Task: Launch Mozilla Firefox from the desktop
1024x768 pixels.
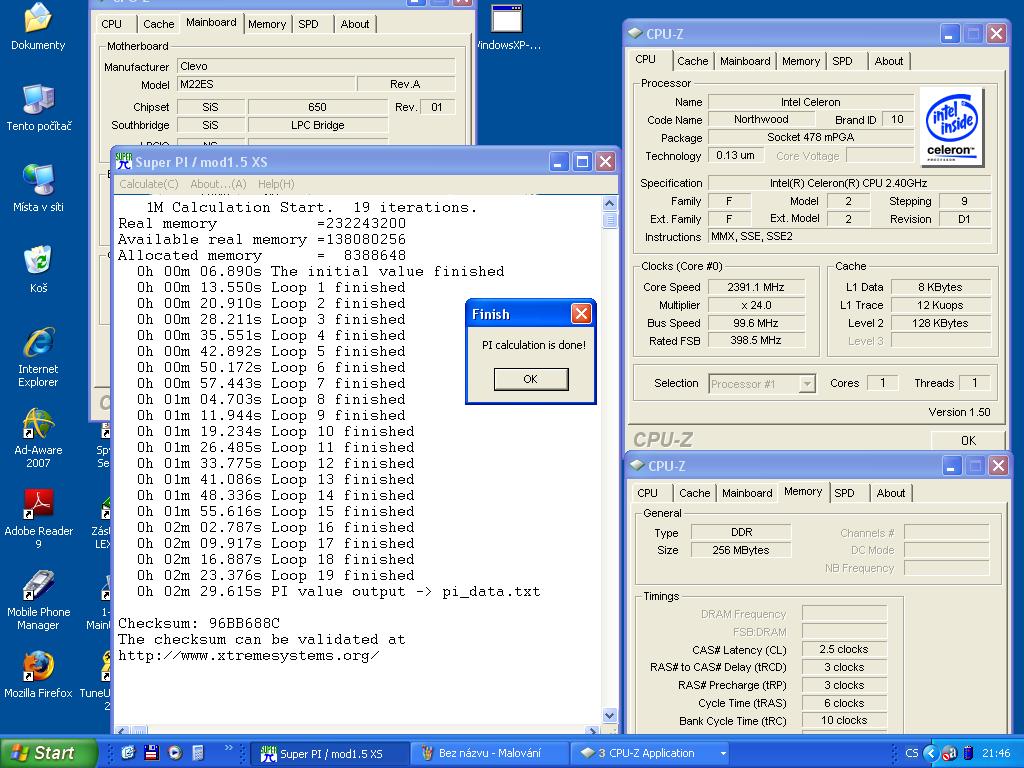Action: 39,674
